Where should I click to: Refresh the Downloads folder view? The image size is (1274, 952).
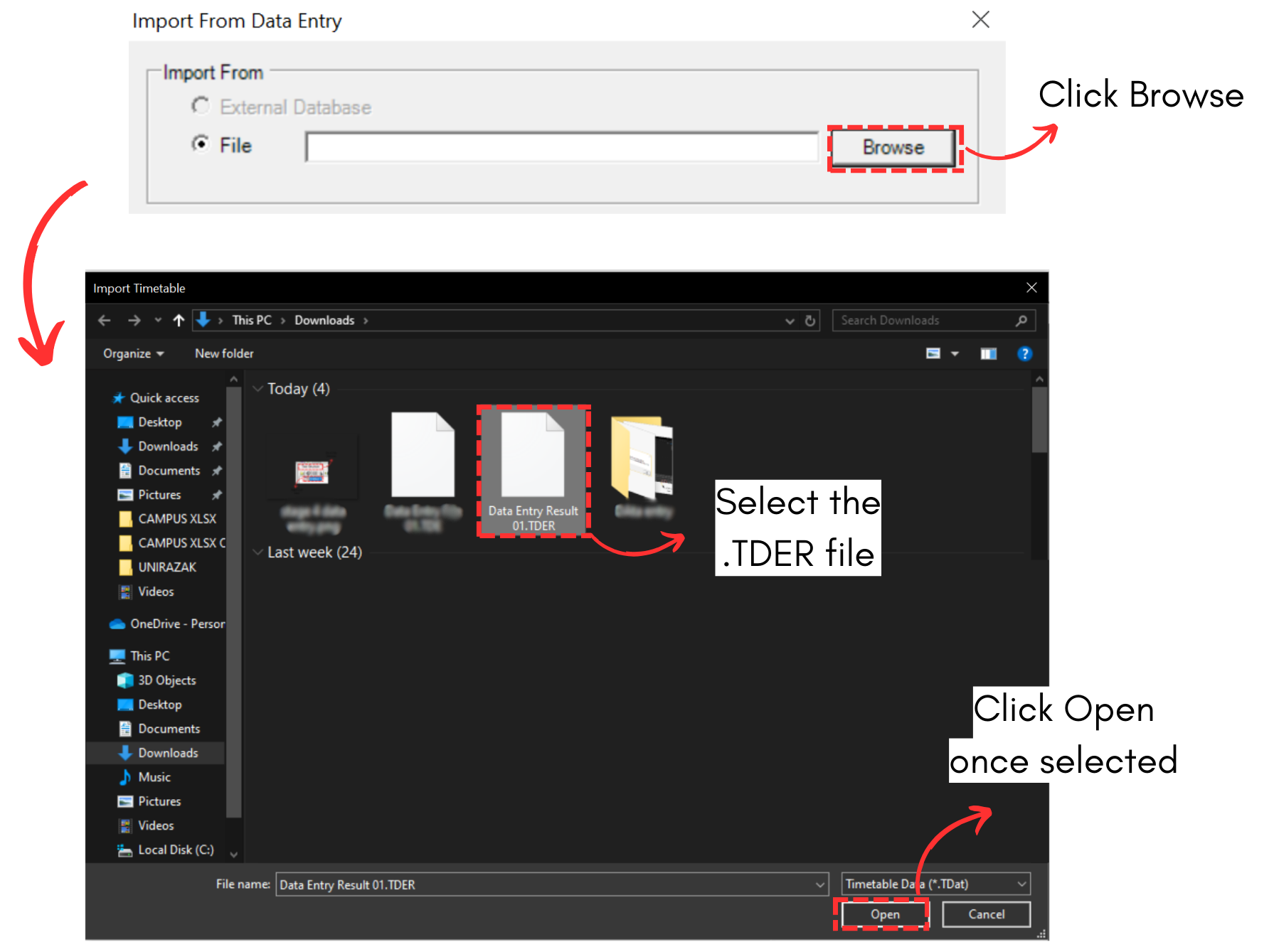pyautogui.click(x=809, y=321)
